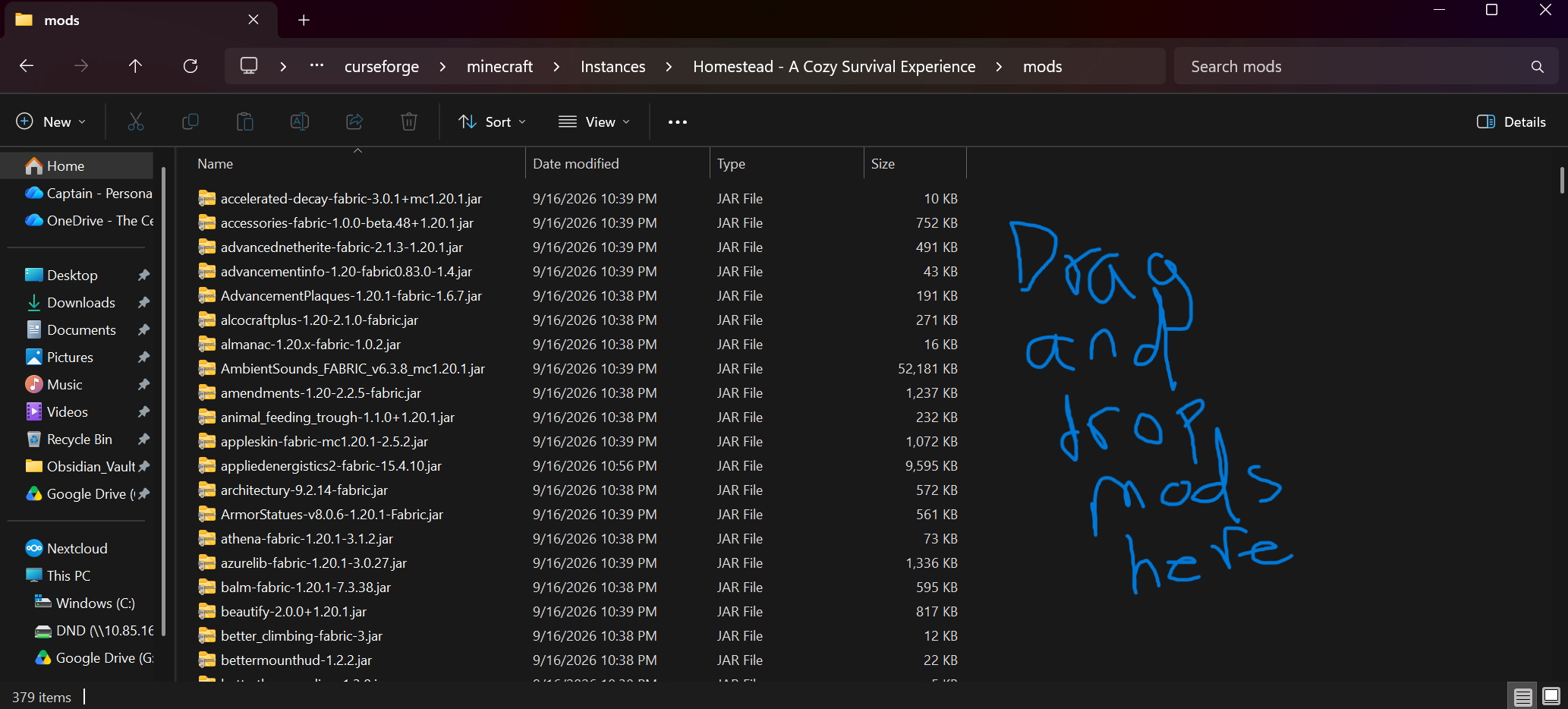
Task: Open the View dropdown menu
Action: pyautogui.click(x=594, y=121)
